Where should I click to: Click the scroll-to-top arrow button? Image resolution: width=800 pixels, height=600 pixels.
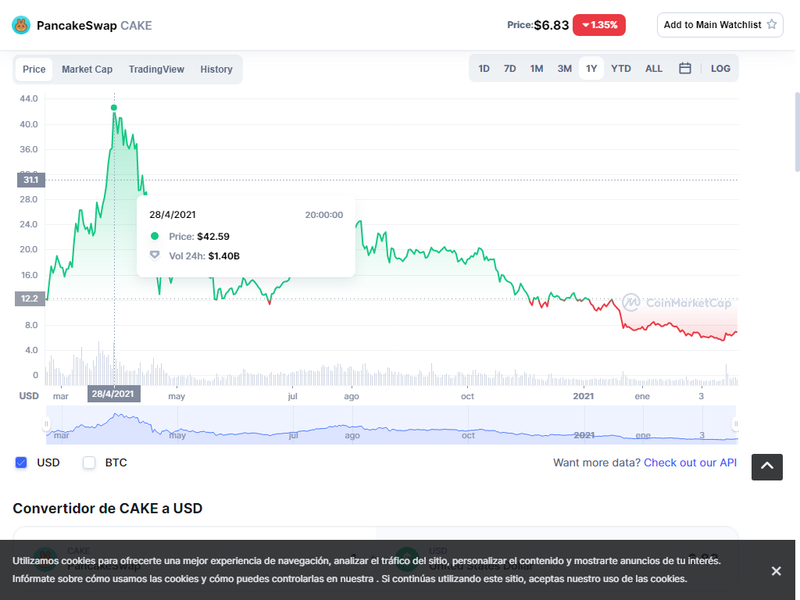pyautogui.click(x=767, y=466)
